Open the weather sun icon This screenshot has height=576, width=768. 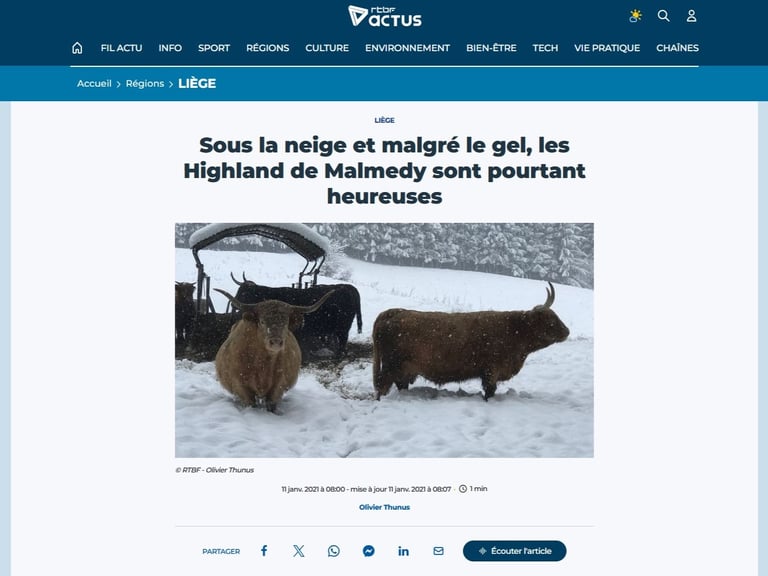(635, 16)
